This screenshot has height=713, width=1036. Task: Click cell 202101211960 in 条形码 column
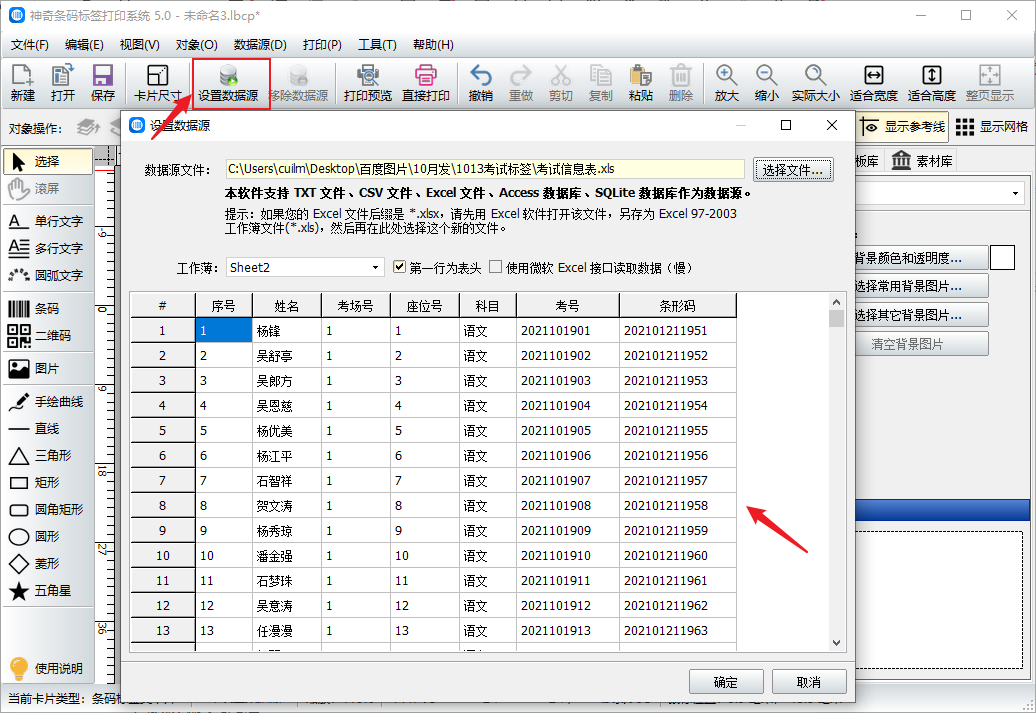(677, 556)
